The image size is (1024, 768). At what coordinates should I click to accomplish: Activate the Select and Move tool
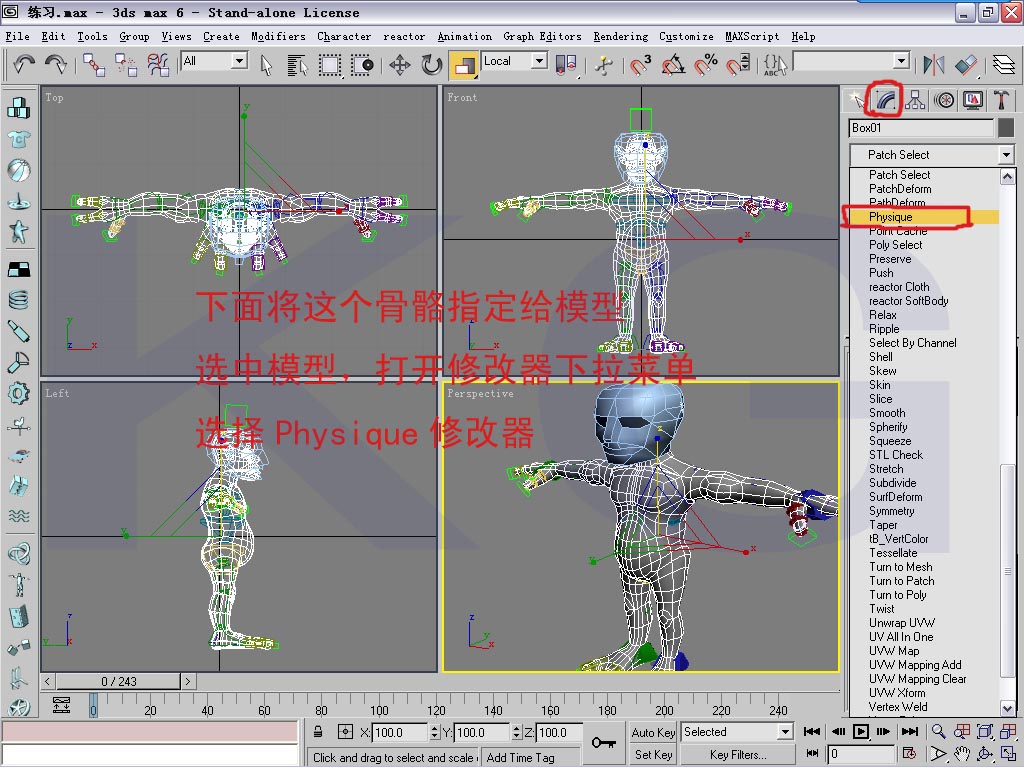click(400, 65)
